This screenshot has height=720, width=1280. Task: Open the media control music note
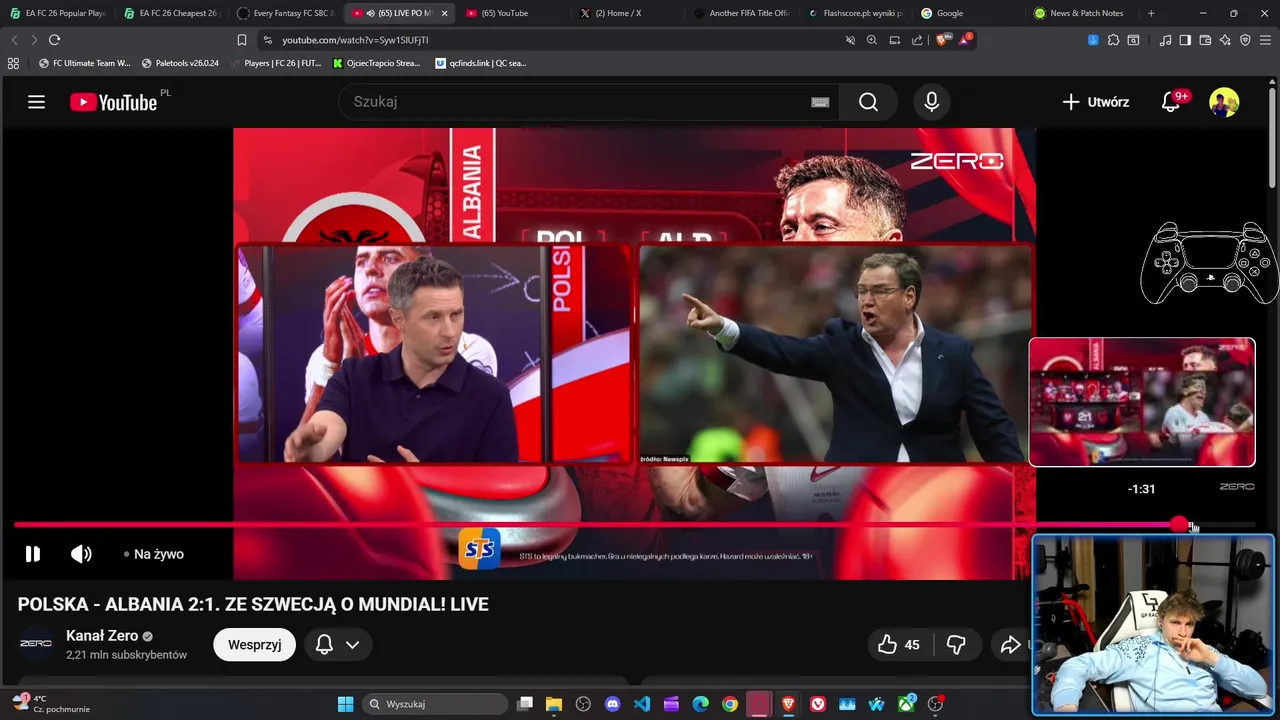click(x=1165, y=40)
